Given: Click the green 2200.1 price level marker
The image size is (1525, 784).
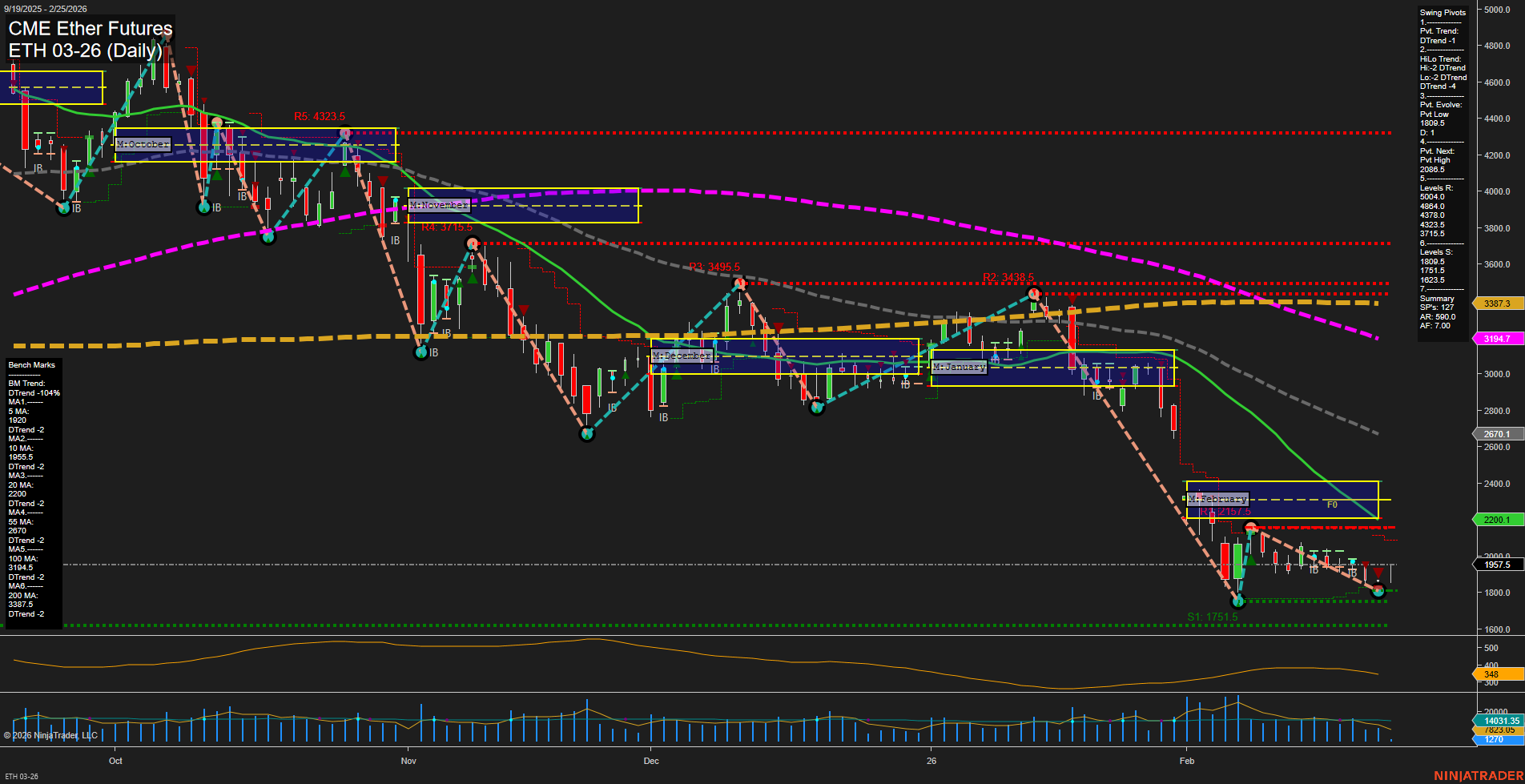Looking at the screenshot, I should pyautogui.click(x=1497, y=519).
